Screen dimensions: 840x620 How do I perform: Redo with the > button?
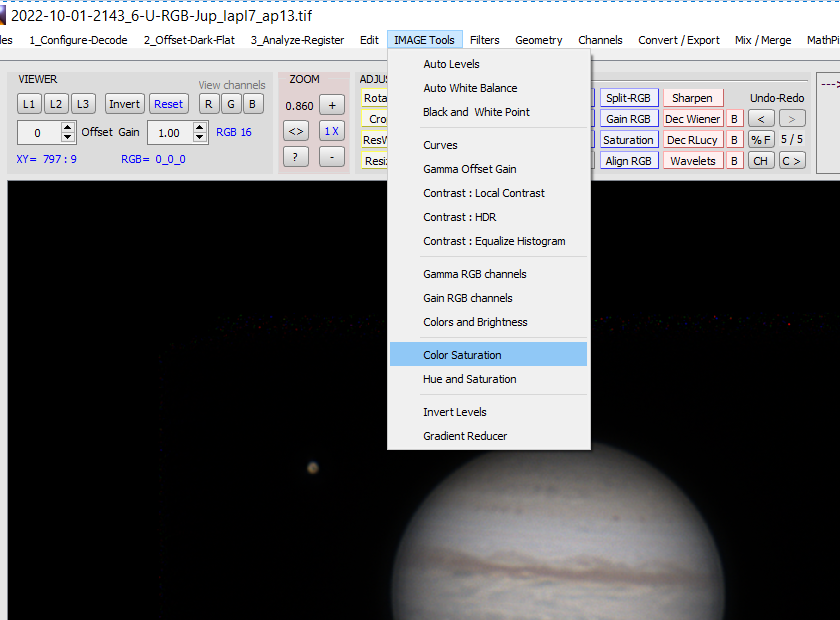[792, 119]
